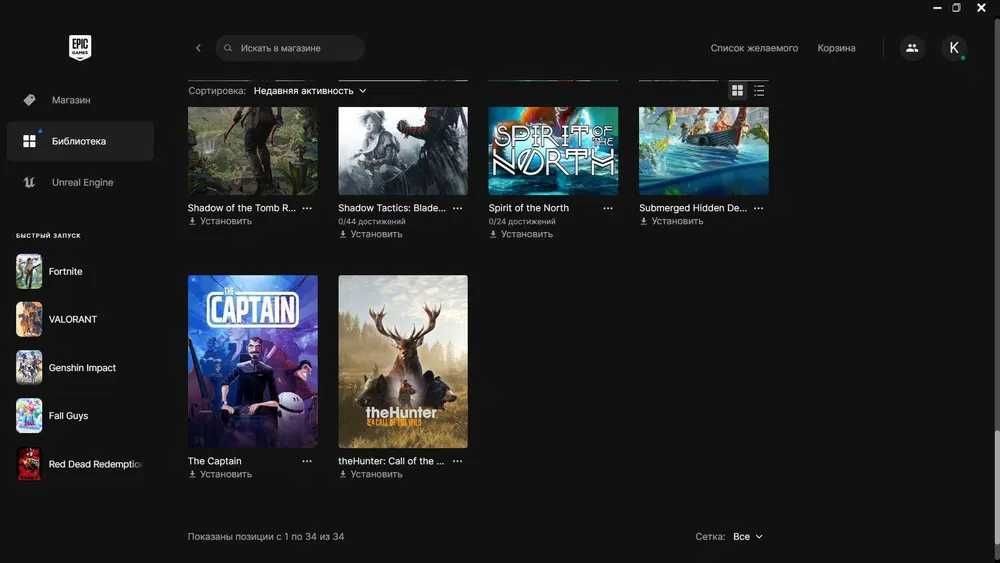The height and width of the screenshot is (563, 1000).
Task: Open options menu for The Captain
Action: pos(307,461)
